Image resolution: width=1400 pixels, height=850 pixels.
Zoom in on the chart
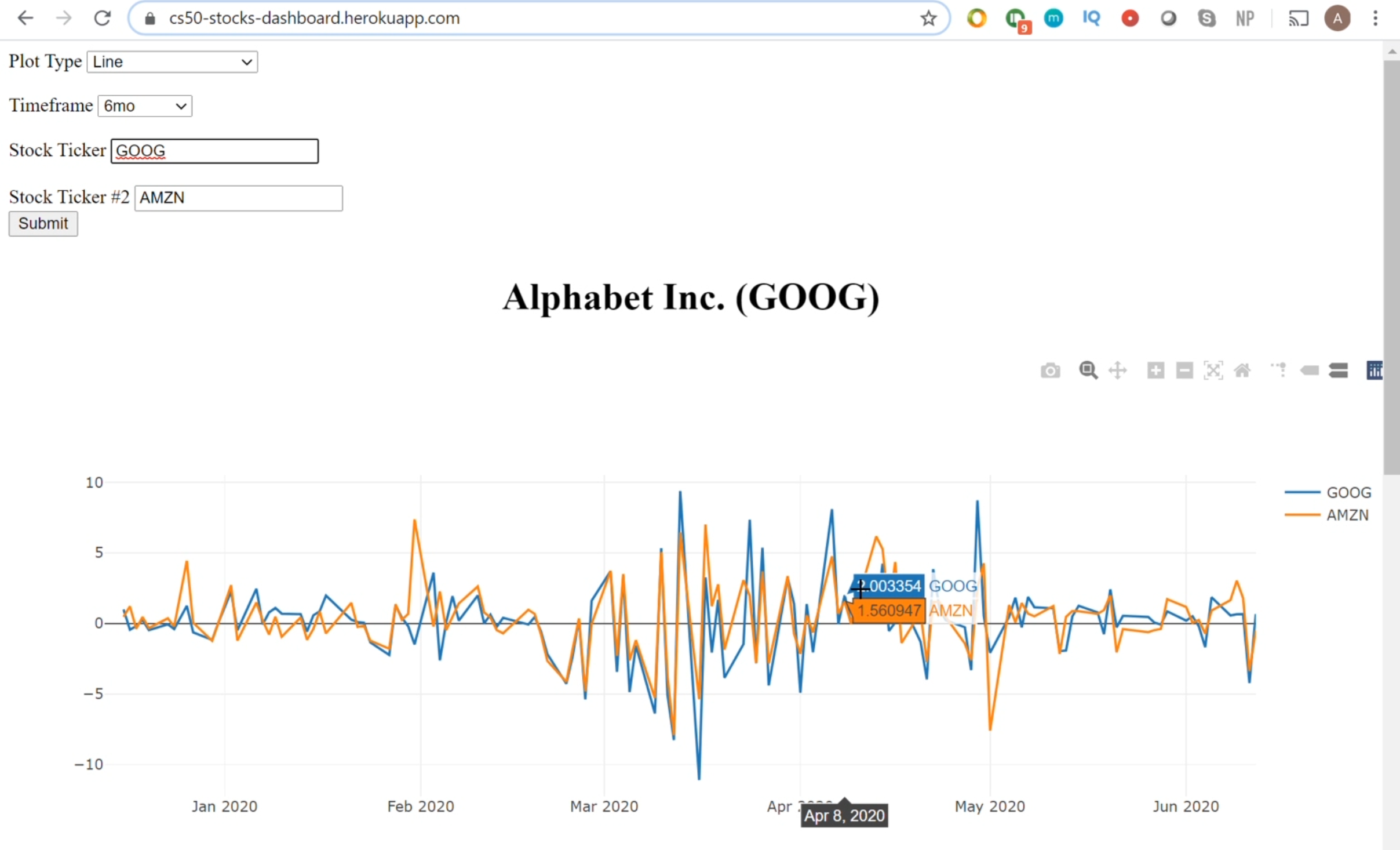tap(1155, 370)
